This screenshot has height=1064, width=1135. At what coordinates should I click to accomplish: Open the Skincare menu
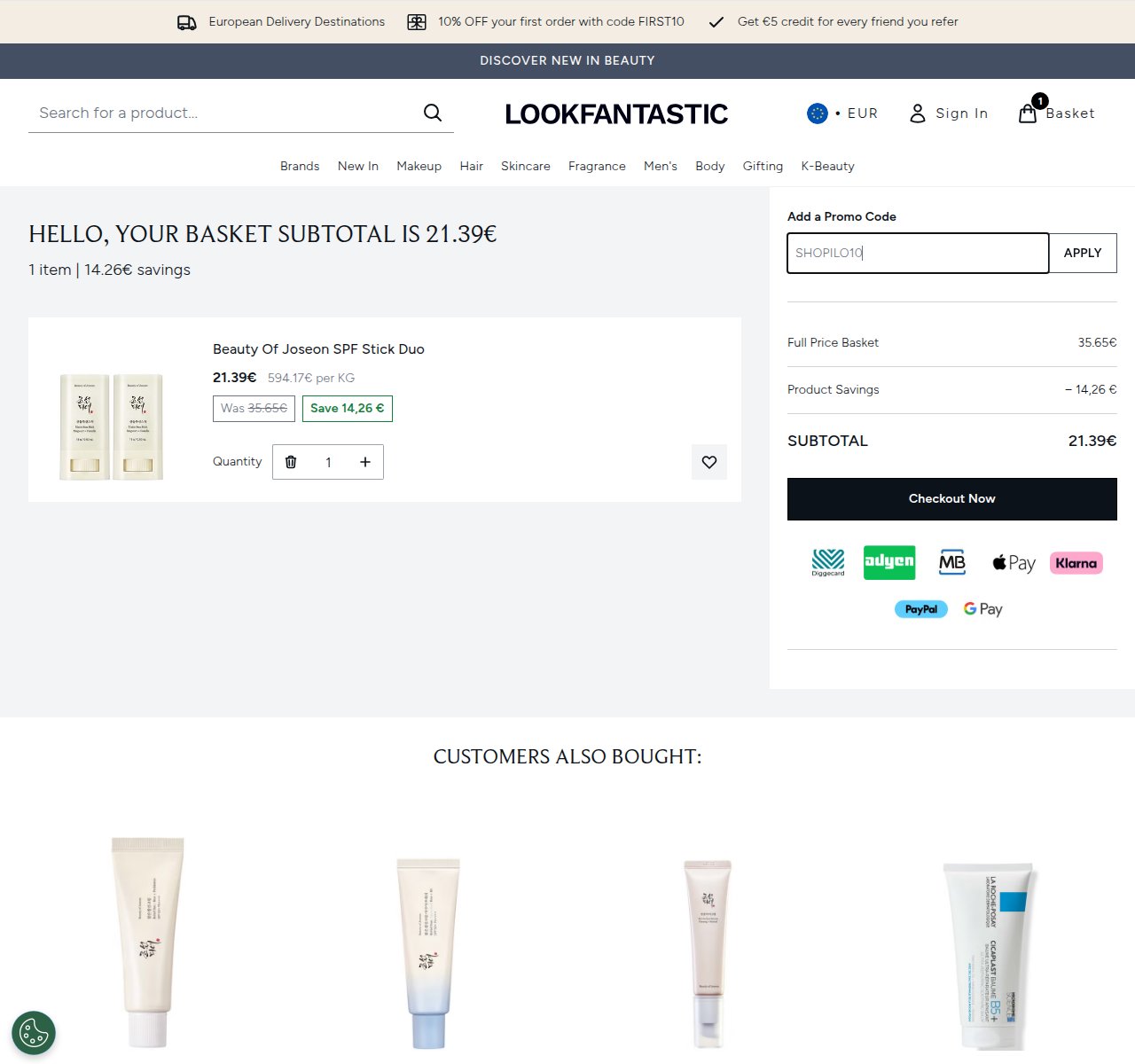point(526,166)
